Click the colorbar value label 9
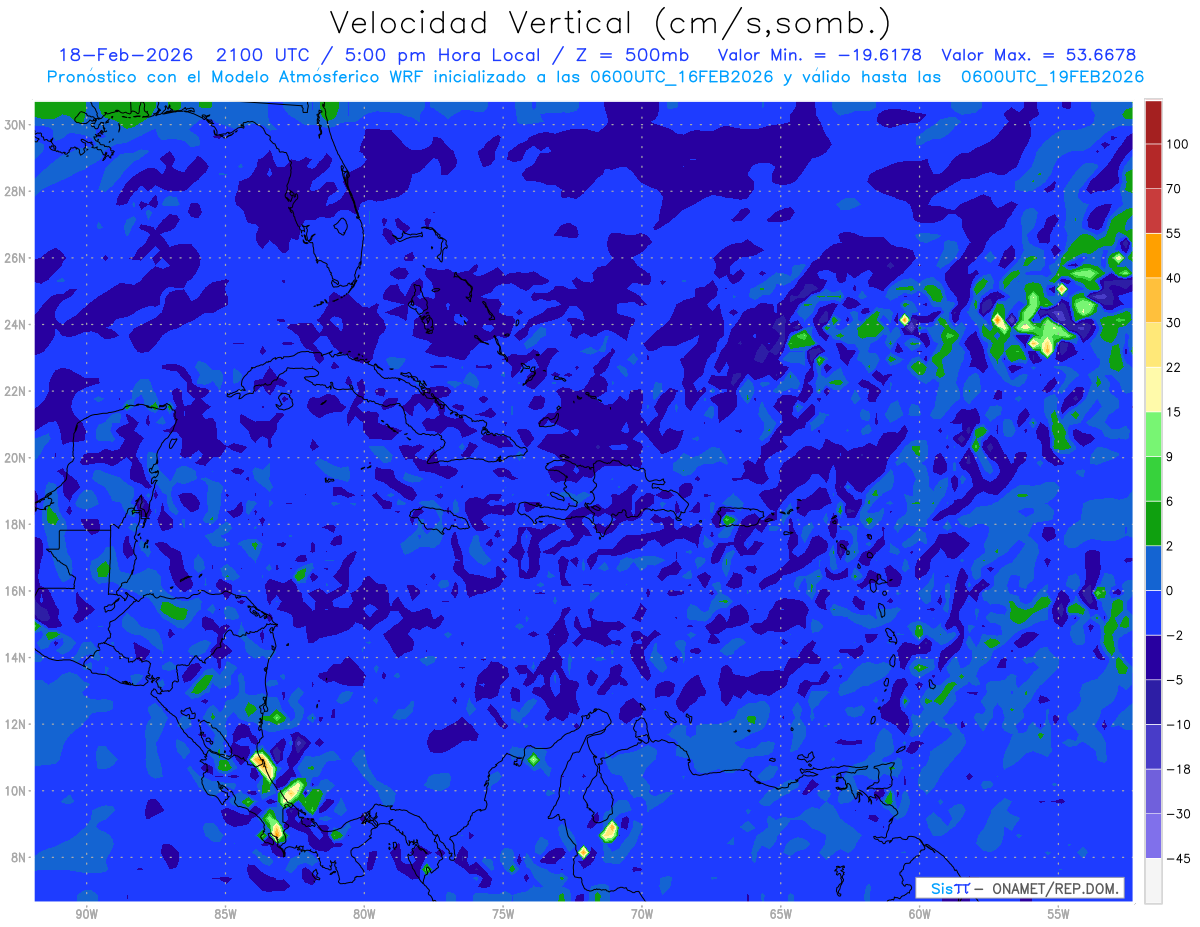 coord(1171,456)
